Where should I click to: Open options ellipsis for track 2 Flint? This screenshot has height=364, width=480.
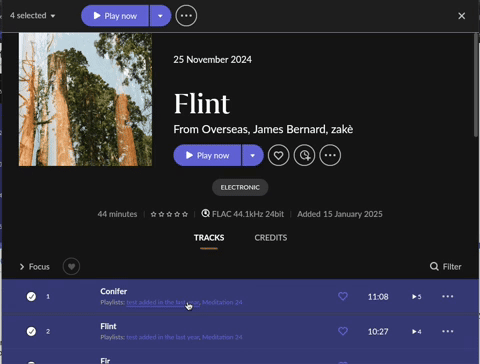447,331
